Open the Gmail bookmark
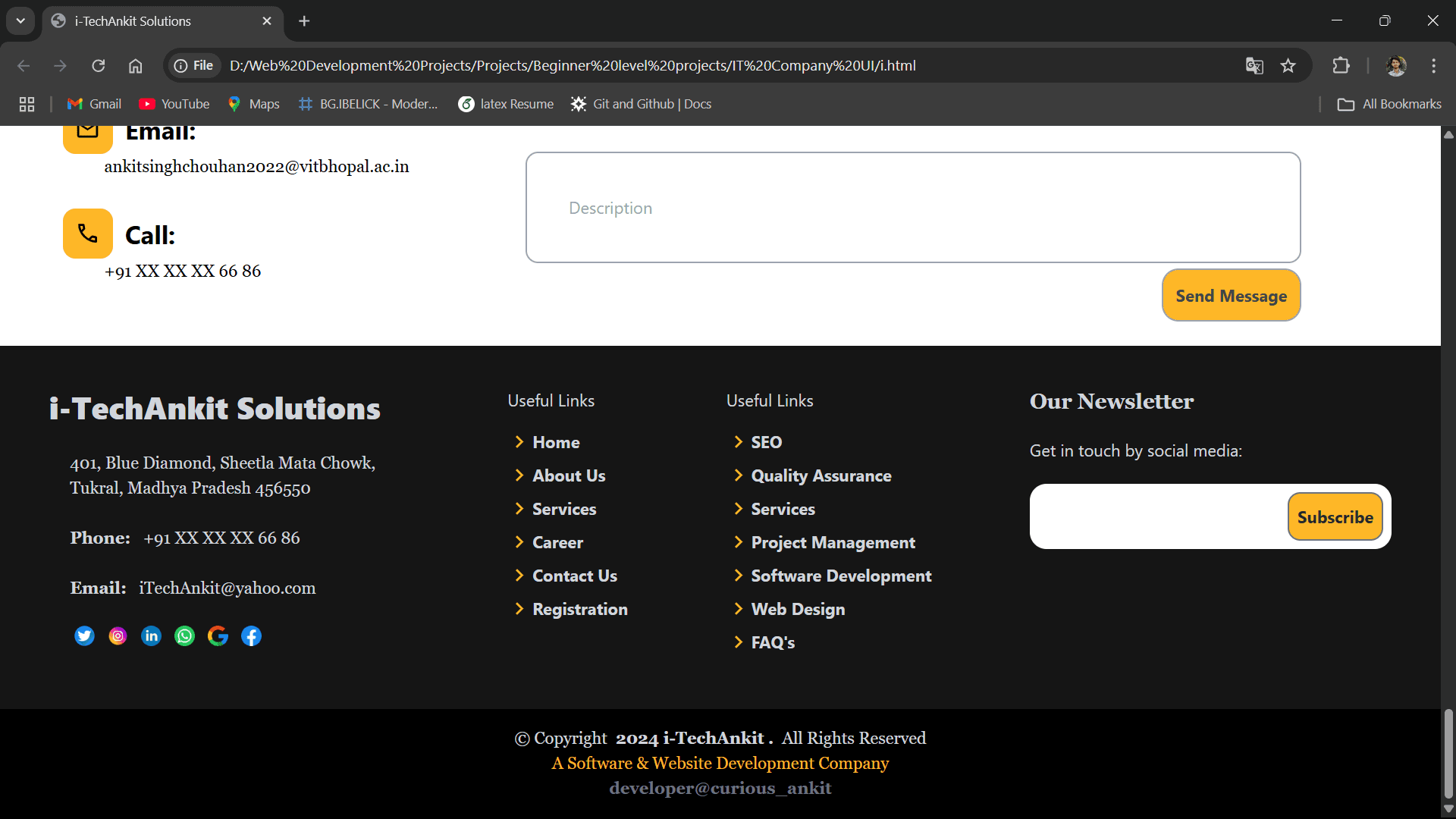The width and height of the screenshot is (1456, 819). pos(94,104)
